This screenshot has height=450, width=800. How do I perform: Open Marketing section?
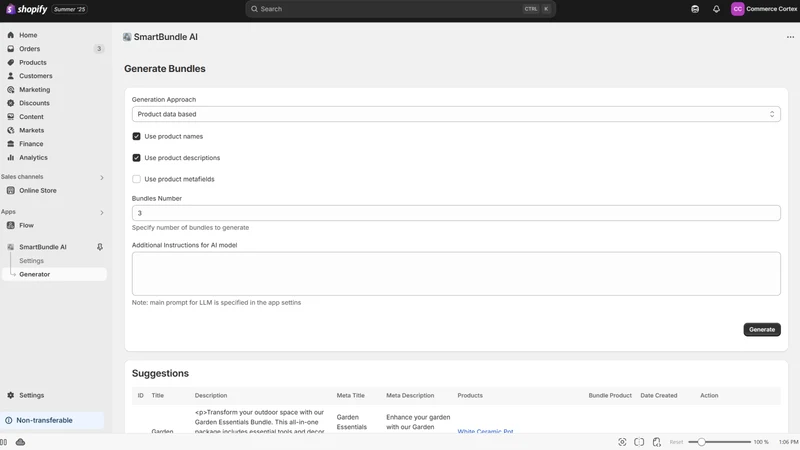tap(35, 90)
